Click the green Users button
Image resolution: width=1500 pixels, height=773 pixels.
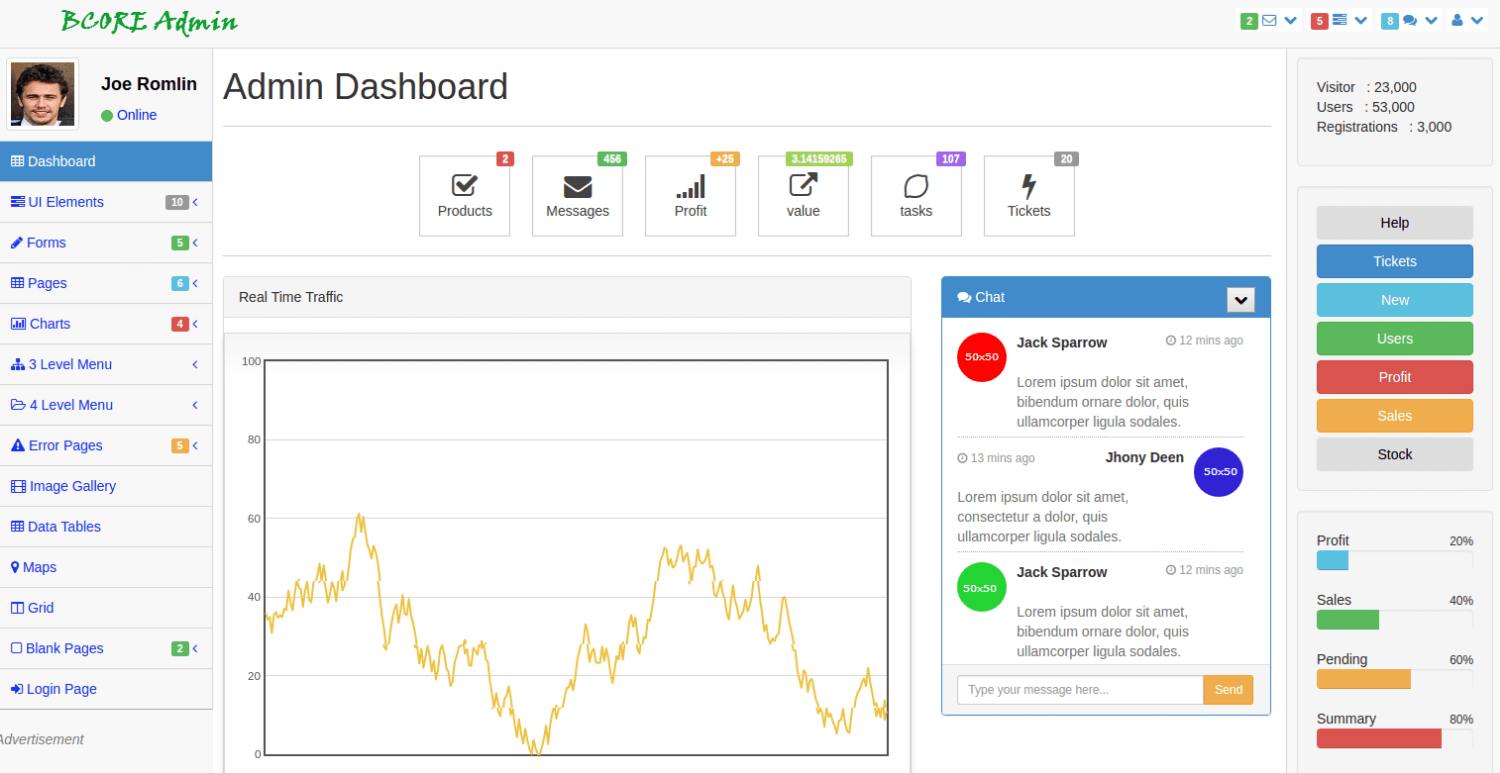(x=1395, y=338)
